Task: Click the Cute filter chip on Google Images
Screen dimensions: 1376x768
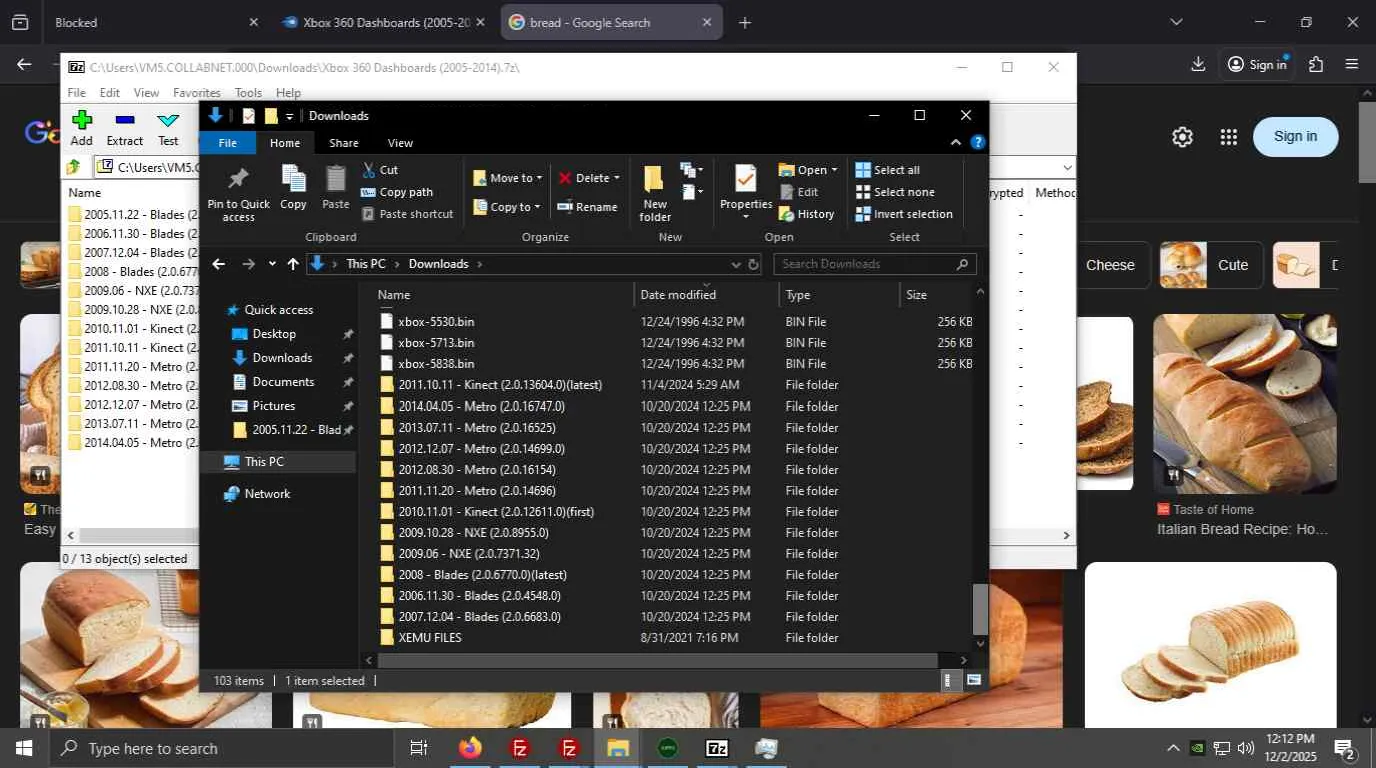Action: [x=1212, y=265]
